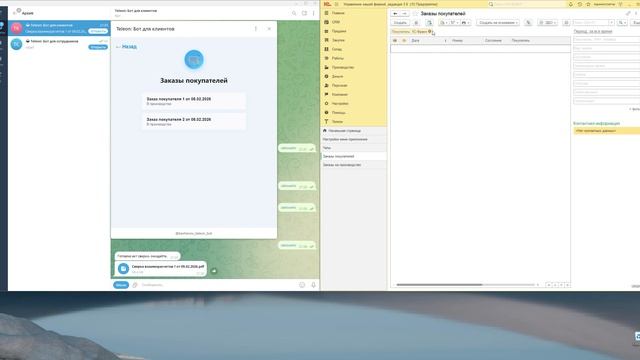Click Открыть on Teleon: Бот для клиентов chat
Image resolution: width=640 pixels, height=360 pixels.
(98, 31)
